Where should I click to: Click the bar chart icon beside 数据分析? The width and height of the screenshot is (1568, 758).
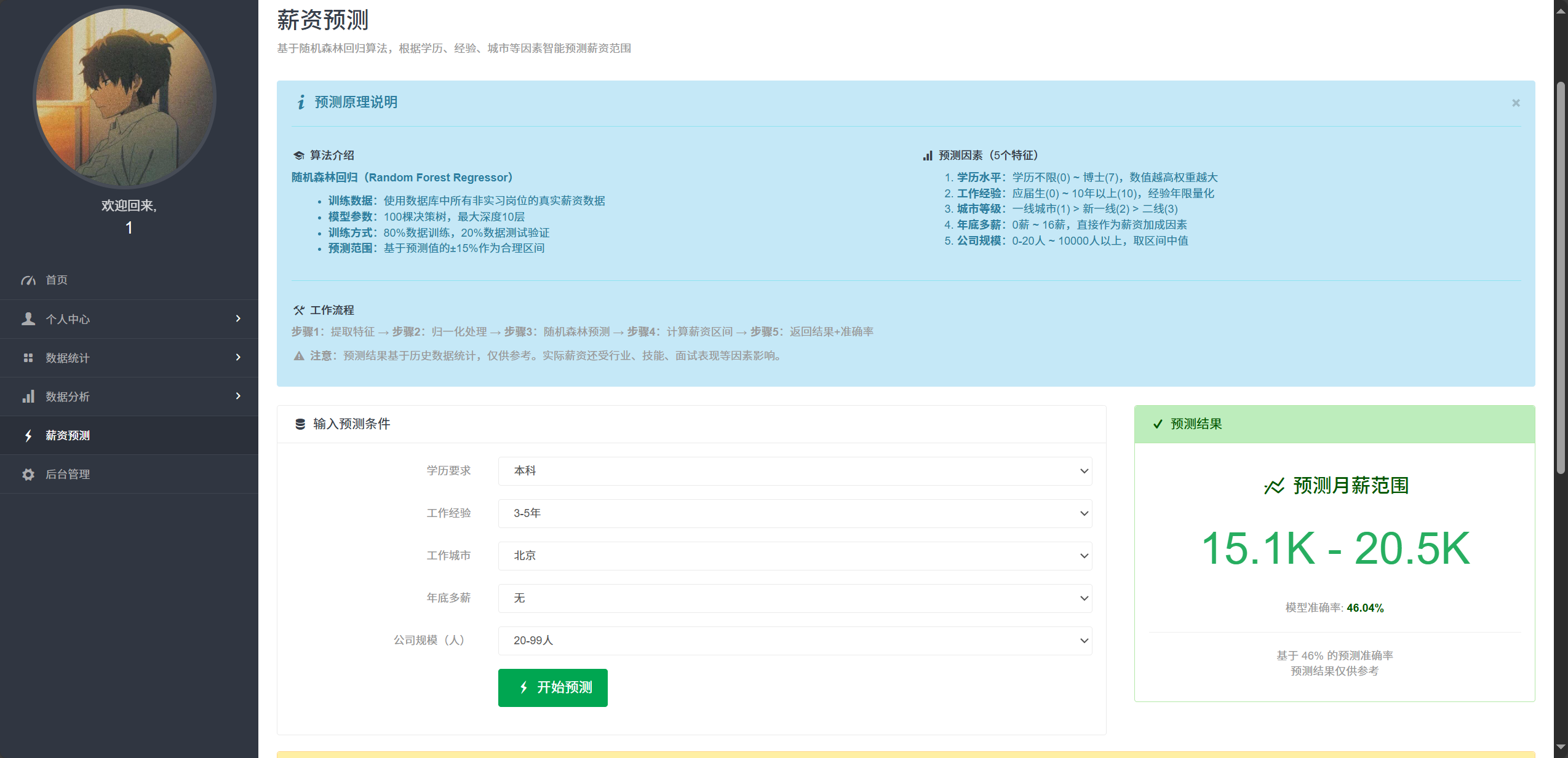tap(28, 397)
